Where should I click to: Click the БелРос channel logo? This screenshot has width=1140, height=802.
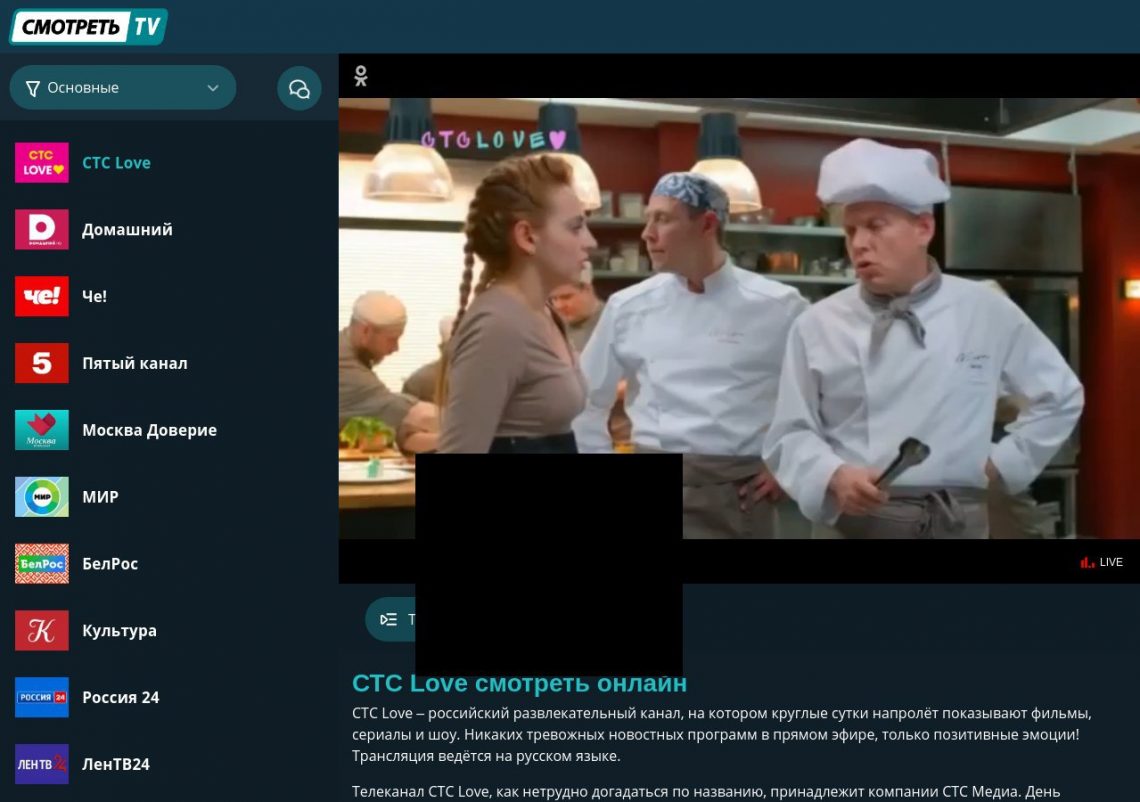pyautogui.click(x=42, y=564)
